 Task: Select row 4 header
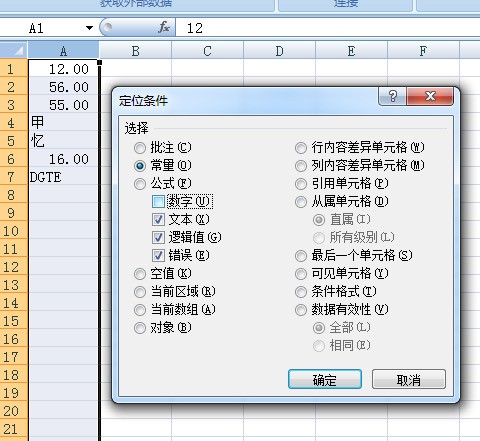pos(14,123)
